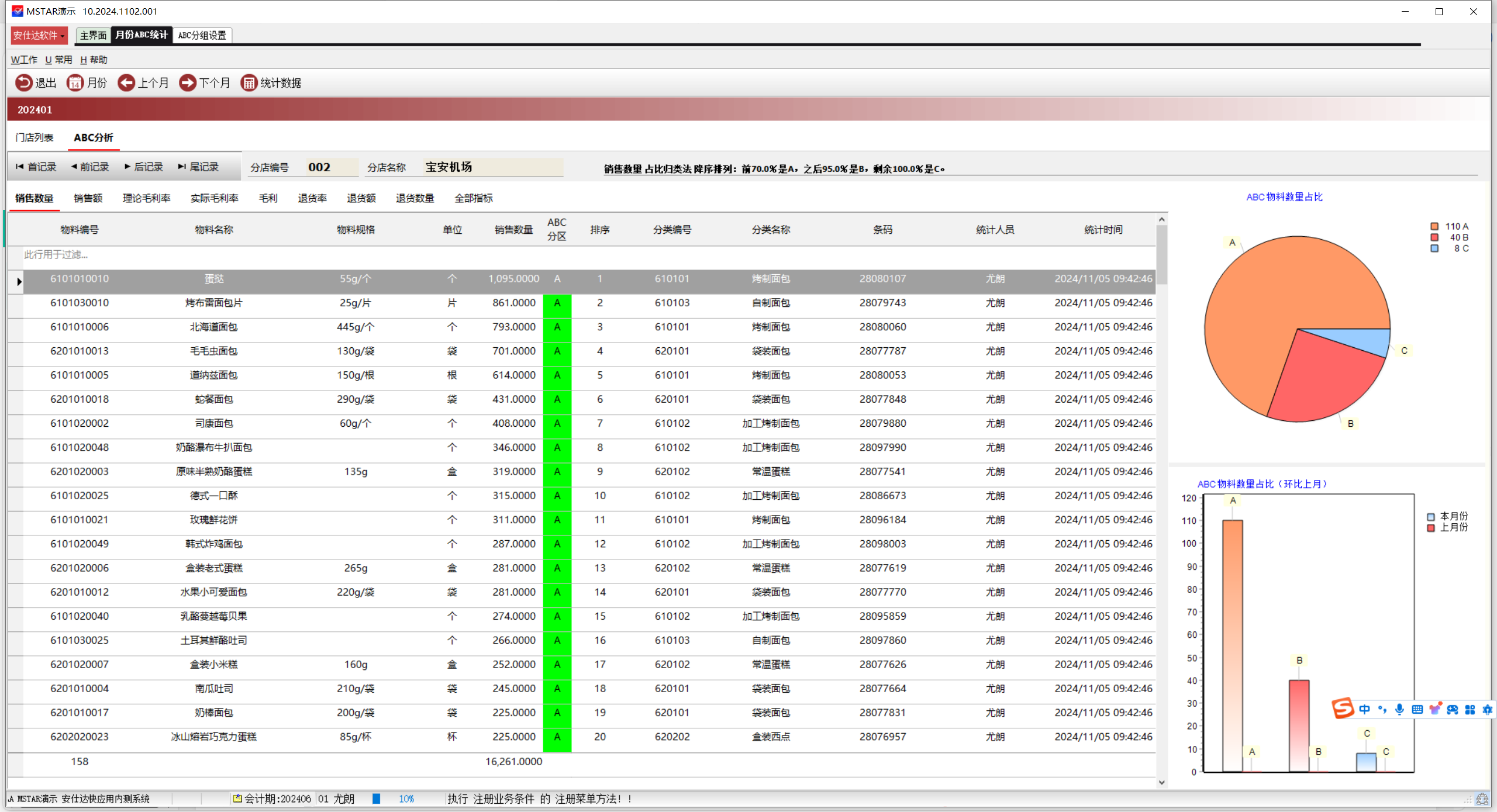The height and width of the screenshot is (812, 1497).
Task: Toggle Chinese input mode 中 indicator
Action: 1364,709
